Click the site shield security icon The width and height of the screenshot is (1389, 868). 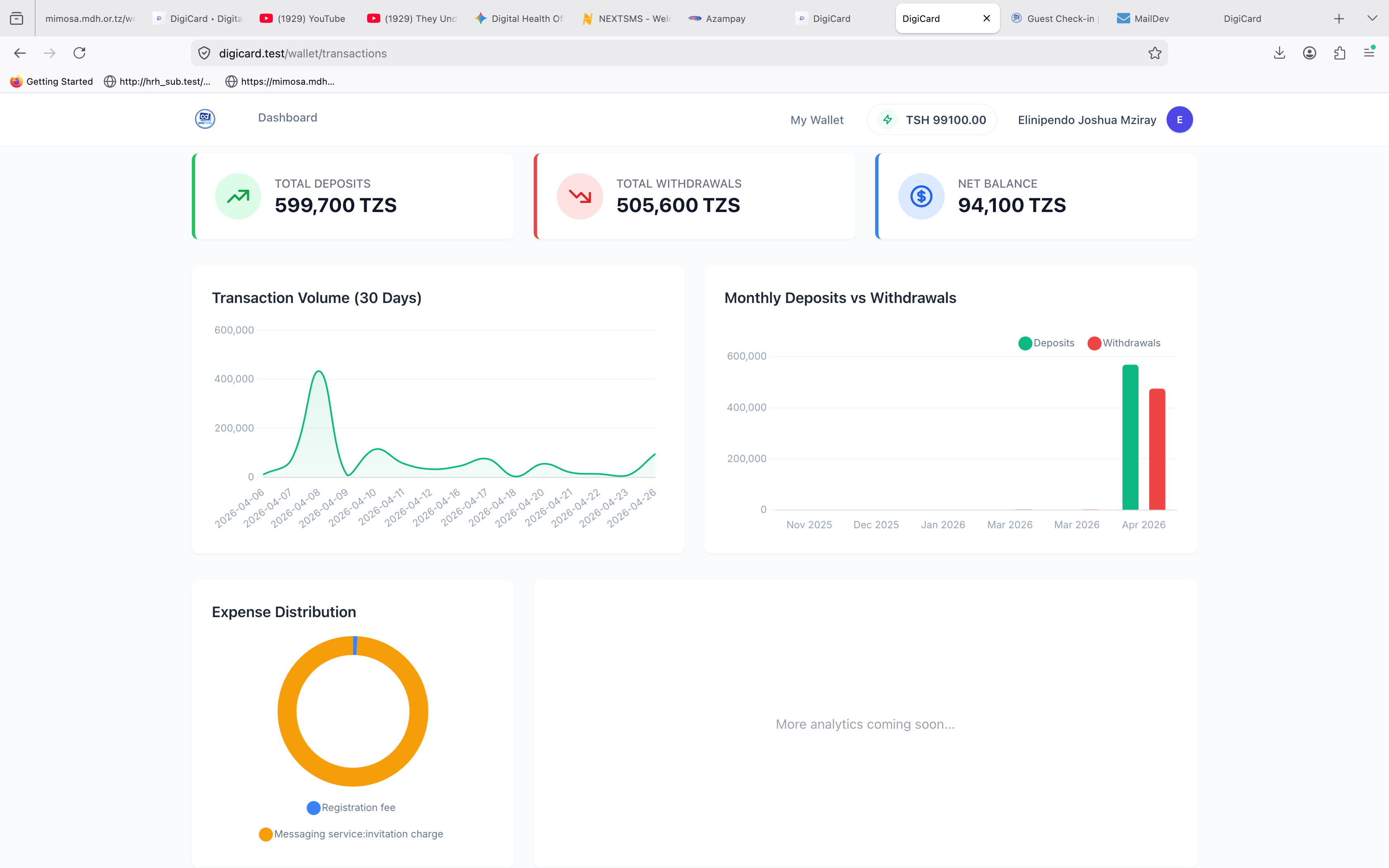pos(204,53)
